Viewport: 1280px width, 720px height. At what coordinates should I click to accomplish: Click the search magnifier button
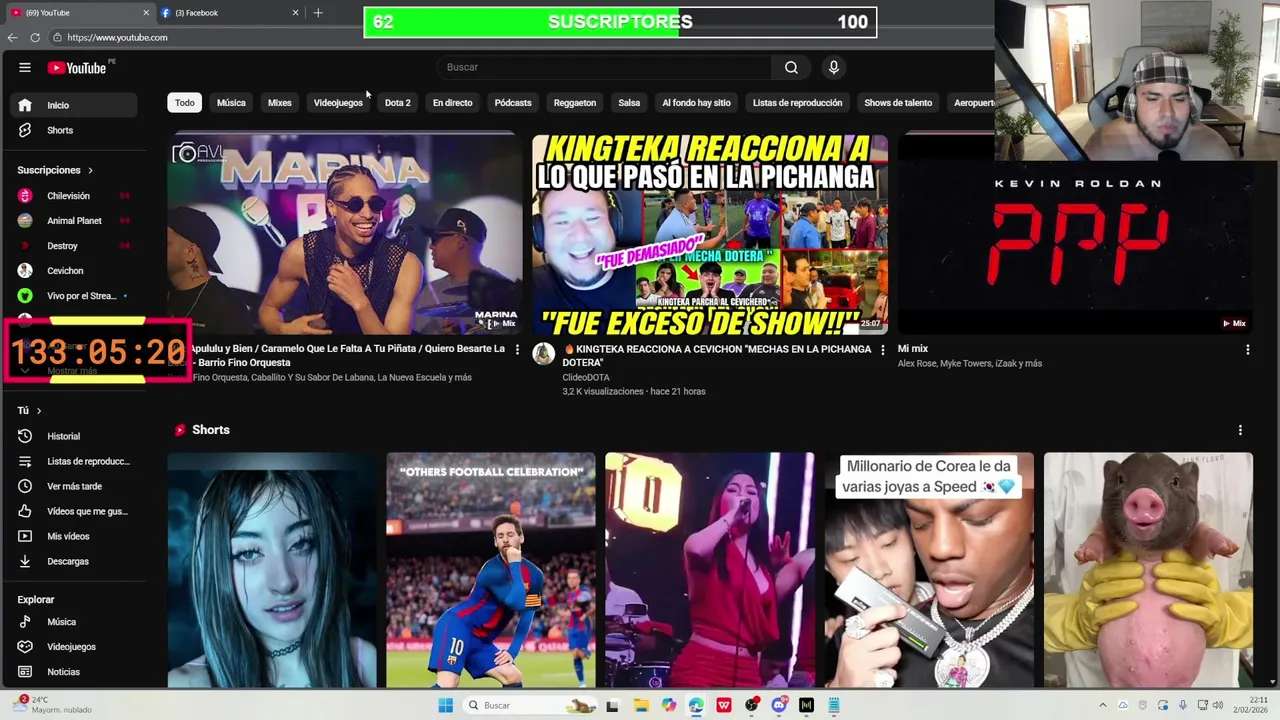(791, 67)
